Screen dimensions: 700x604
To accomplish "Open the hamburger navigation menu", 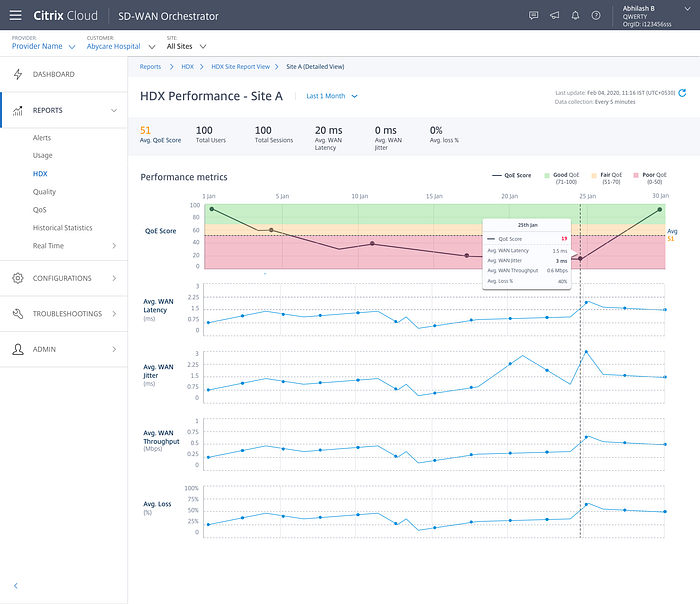I will 16,16.
